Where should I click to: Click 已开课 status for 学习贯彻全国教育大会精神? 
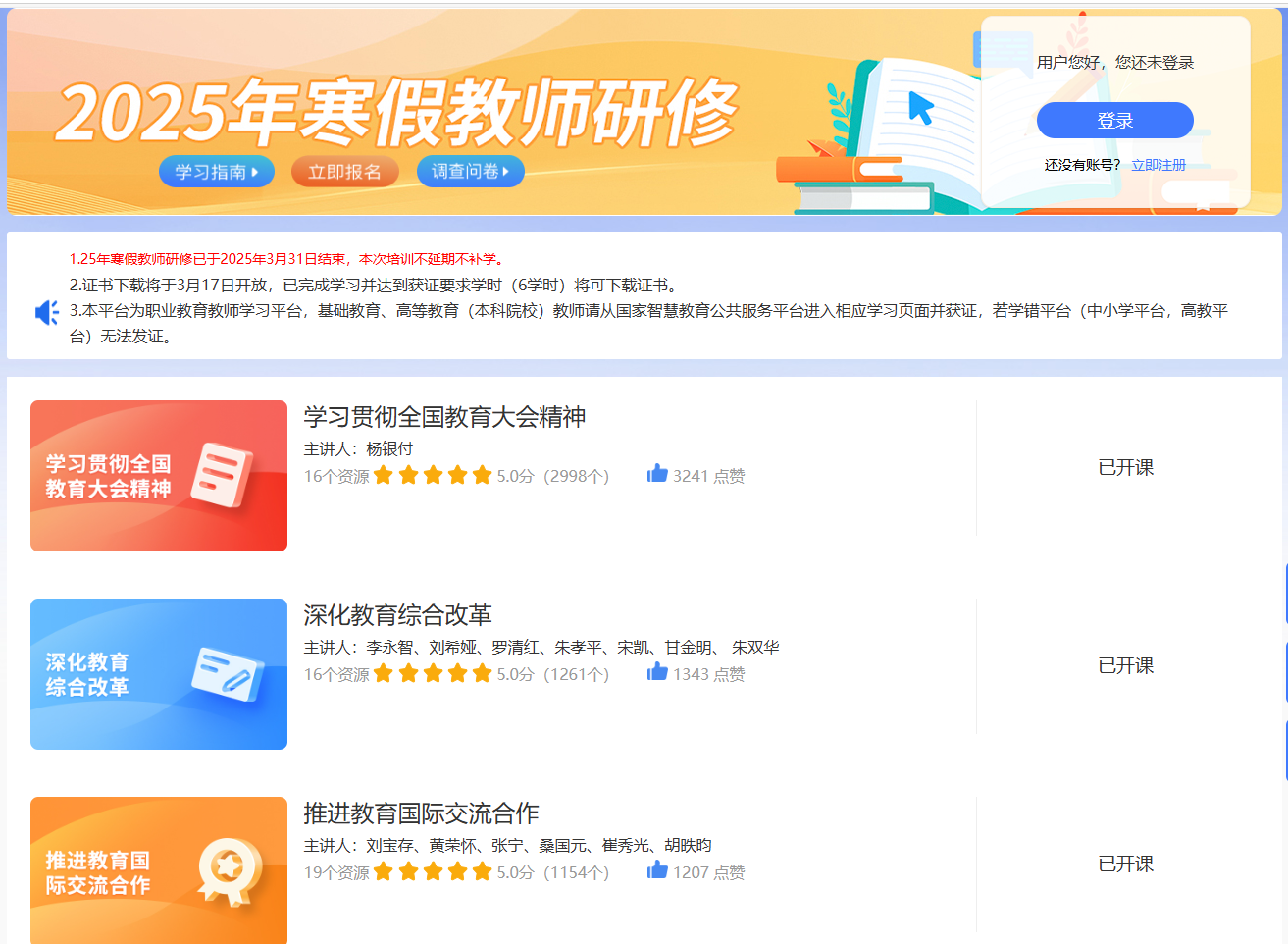click(1125, 468)
